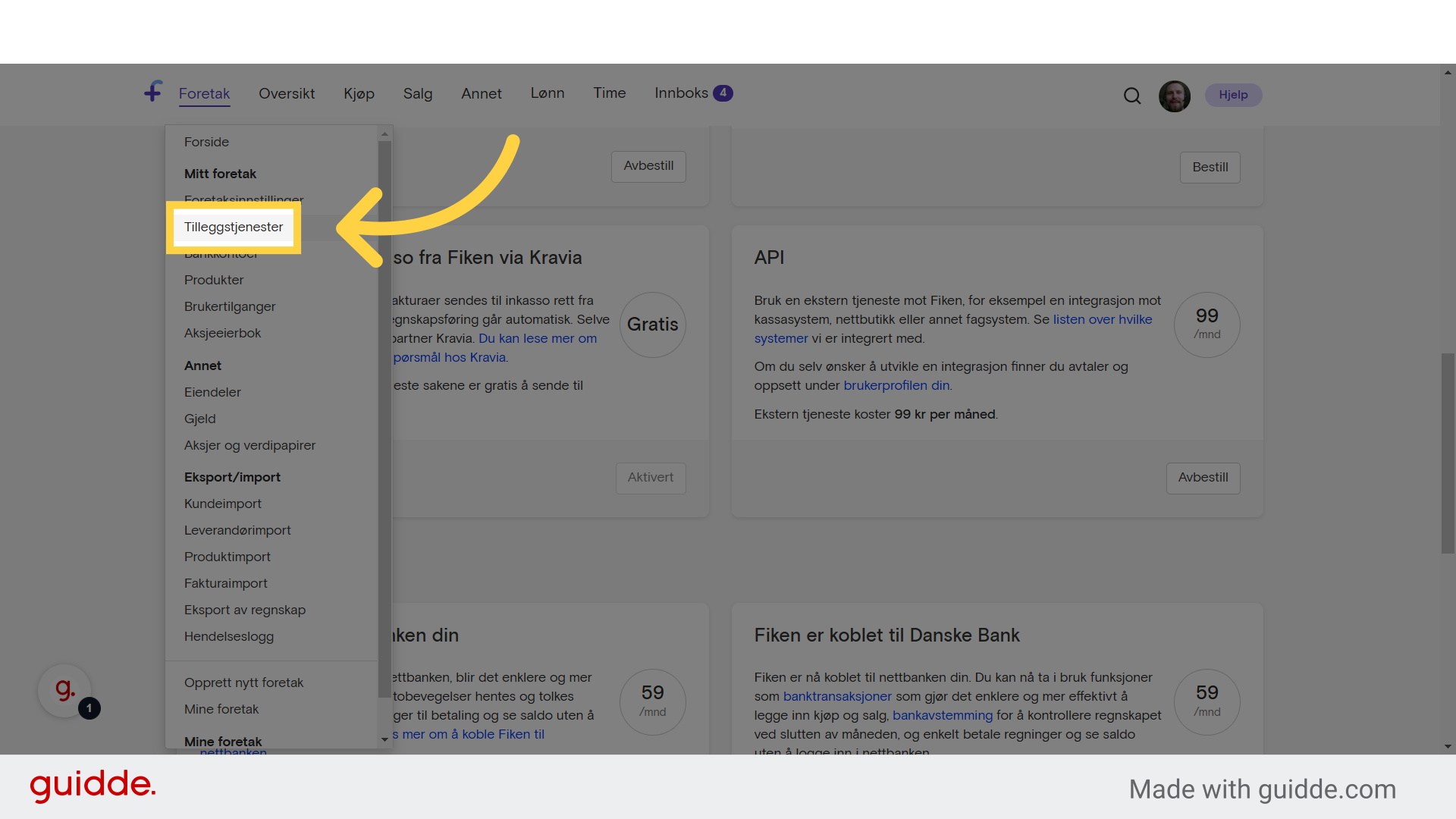1456x819 pixels.
Task: Open the user profile avatar
Action: coord(1175,96)
